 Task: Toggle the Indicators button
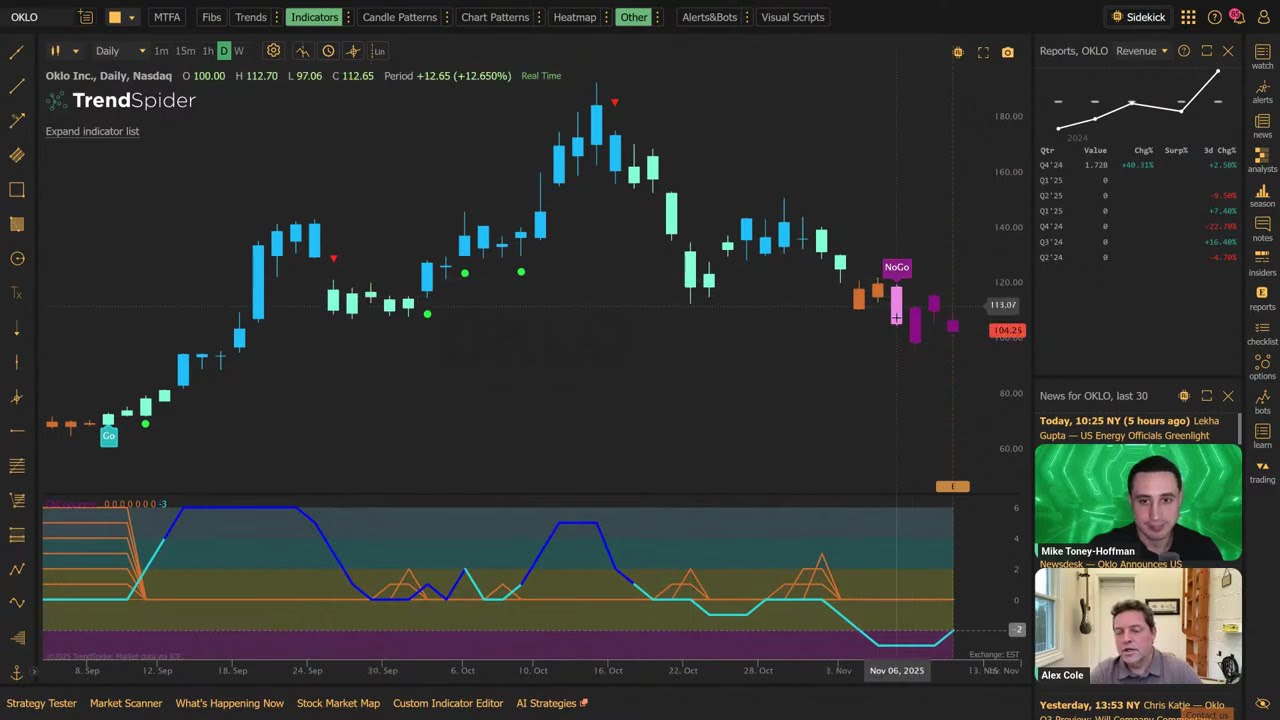314,17
